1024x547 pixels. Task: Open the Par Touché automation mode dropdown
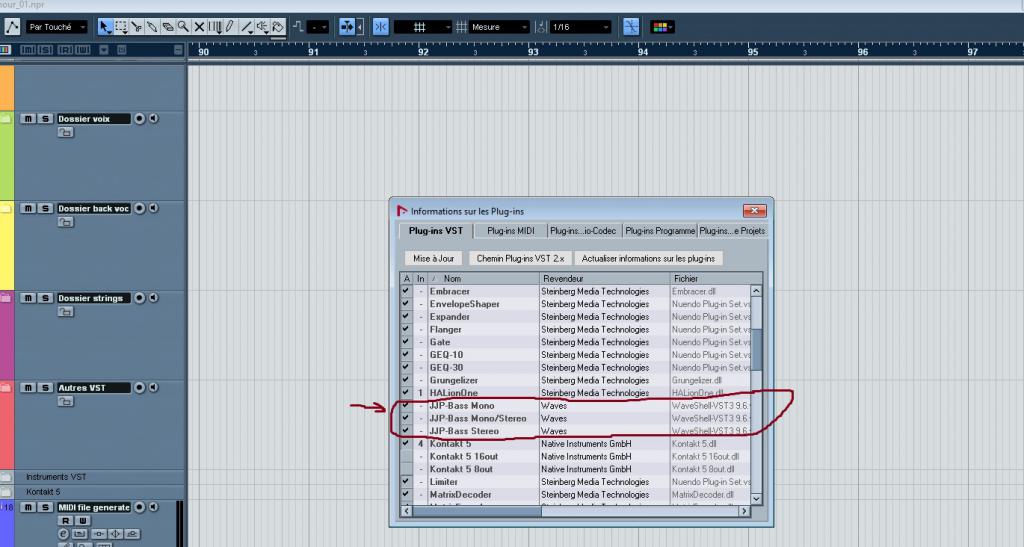(57, 27)
